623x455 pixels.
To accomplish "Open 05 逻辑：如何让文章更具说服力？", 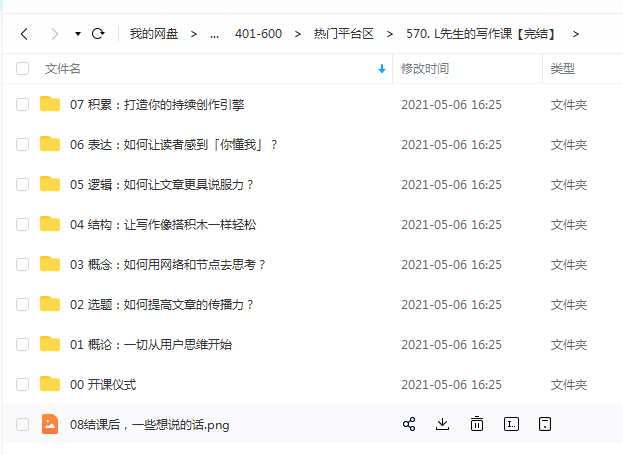I will pos(161,185).
